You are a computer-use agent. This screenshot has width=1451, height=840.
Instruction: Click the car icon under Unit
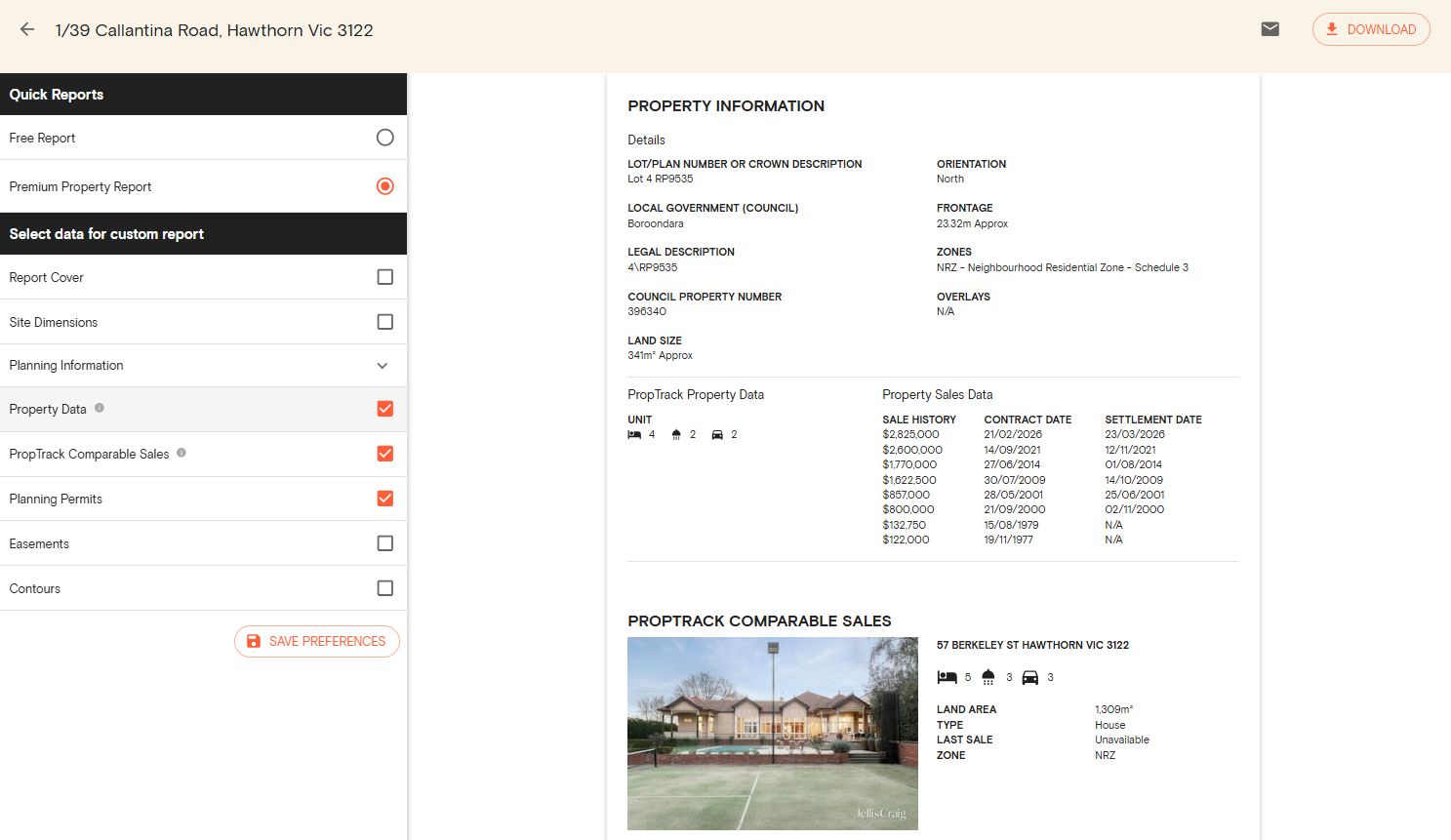coord(717,435)
